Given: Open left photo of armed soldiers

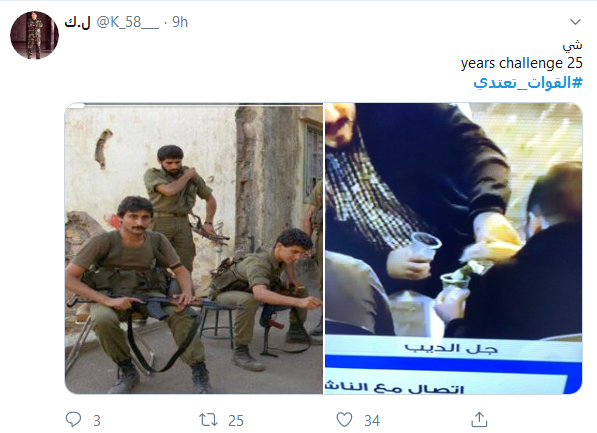Looking at the screenshot, I should (194, 248).
